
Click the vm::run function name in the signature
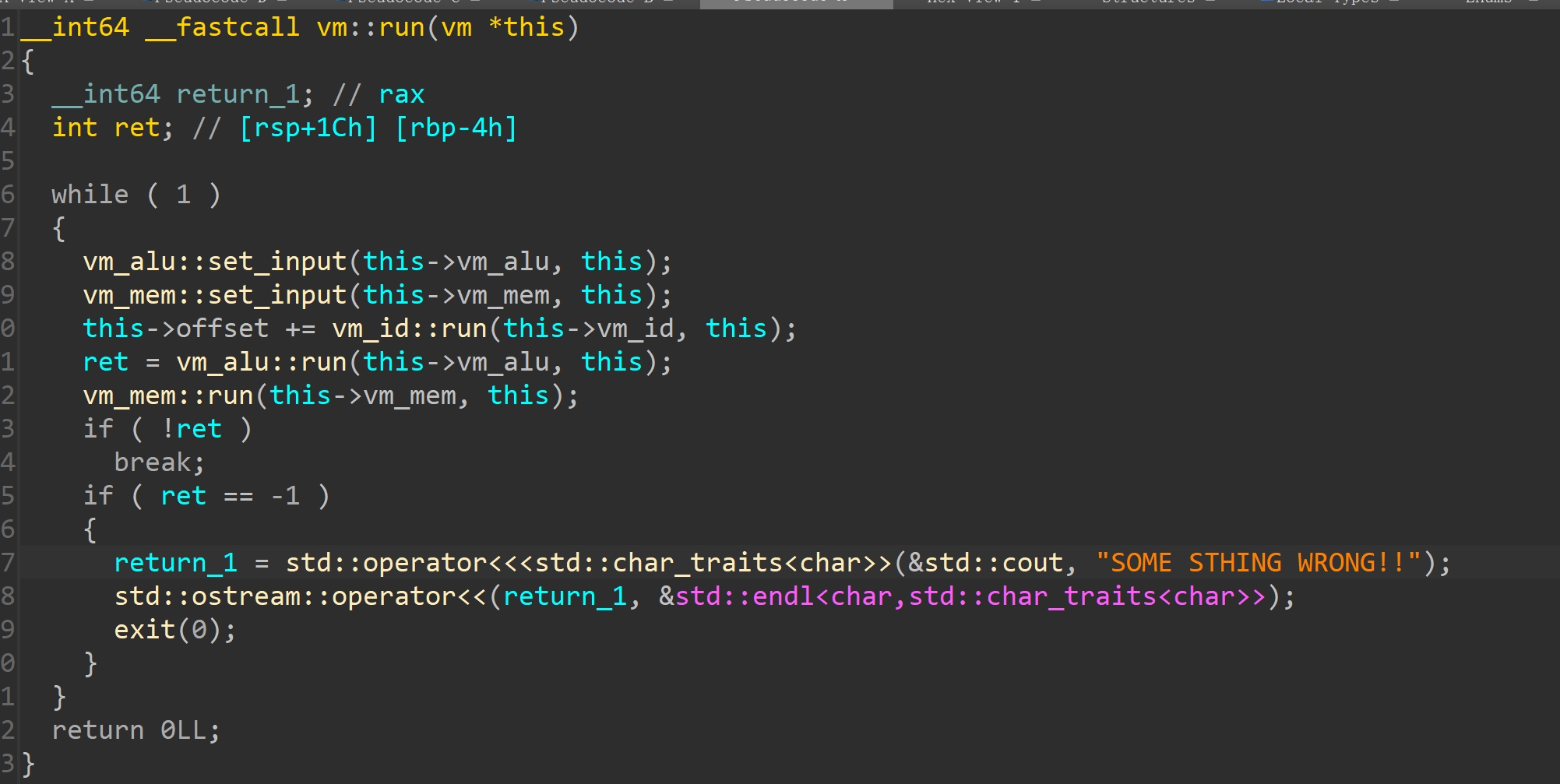(370, 27)
